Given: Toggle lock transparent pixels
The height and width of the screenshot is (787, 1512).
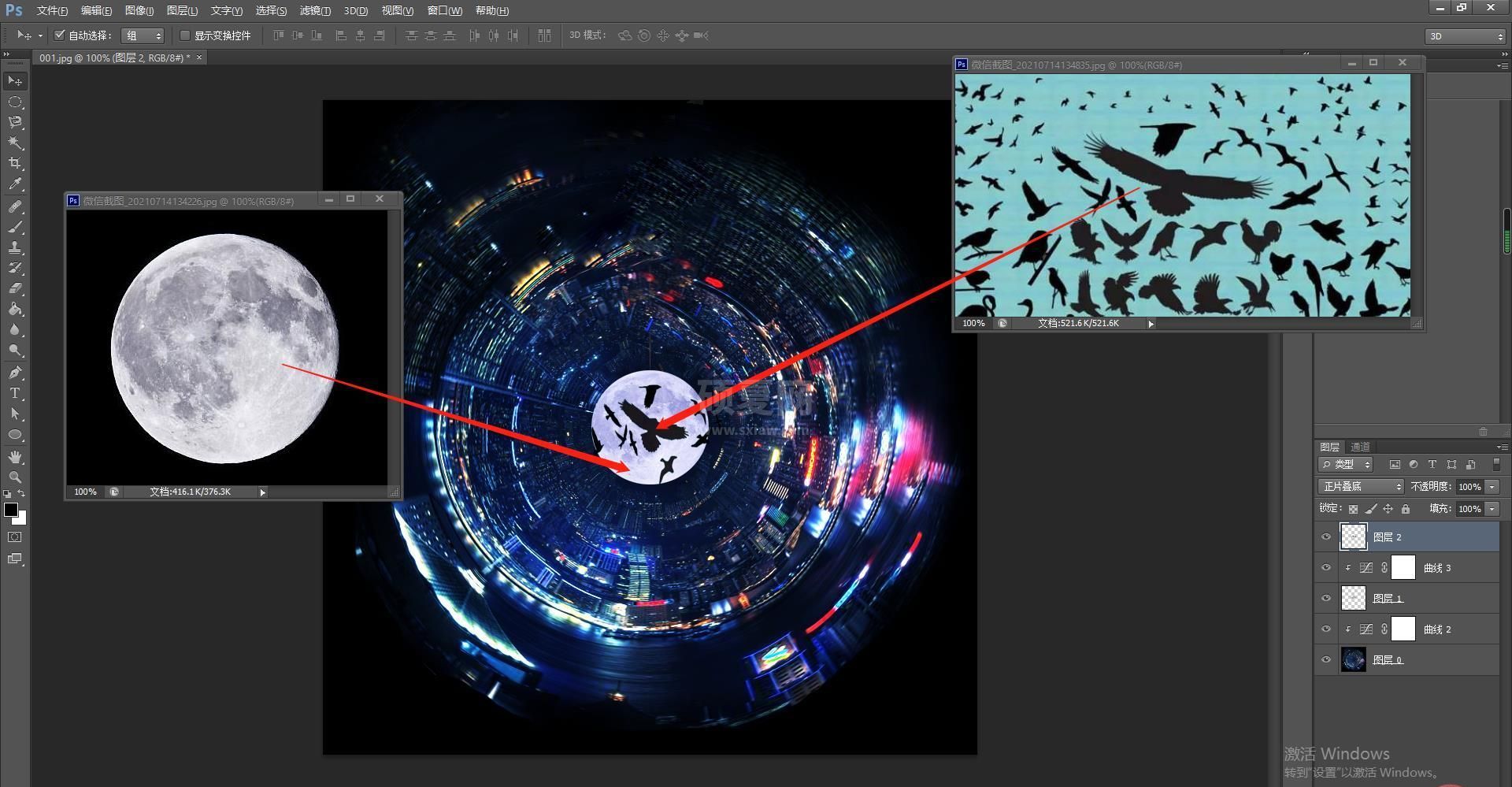Looking at the screenshot, I should pyautogui.click(x=1353, y=509).
